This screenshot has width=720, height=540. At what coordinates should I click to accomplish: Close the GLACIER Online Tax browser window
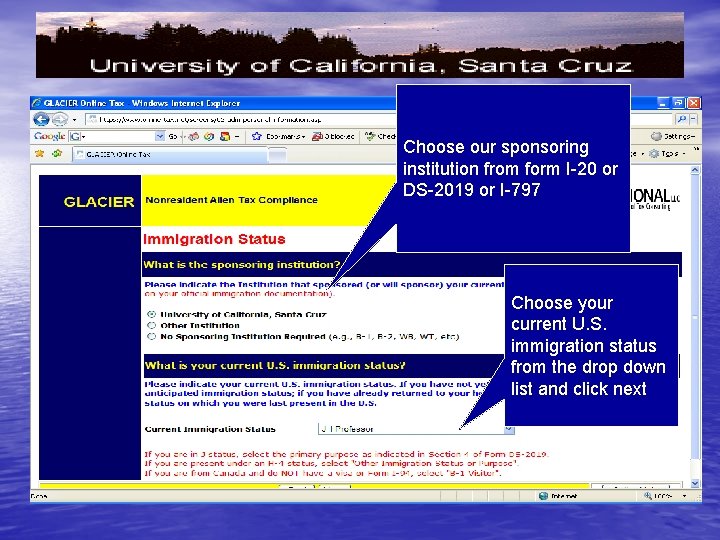(693, 103)
